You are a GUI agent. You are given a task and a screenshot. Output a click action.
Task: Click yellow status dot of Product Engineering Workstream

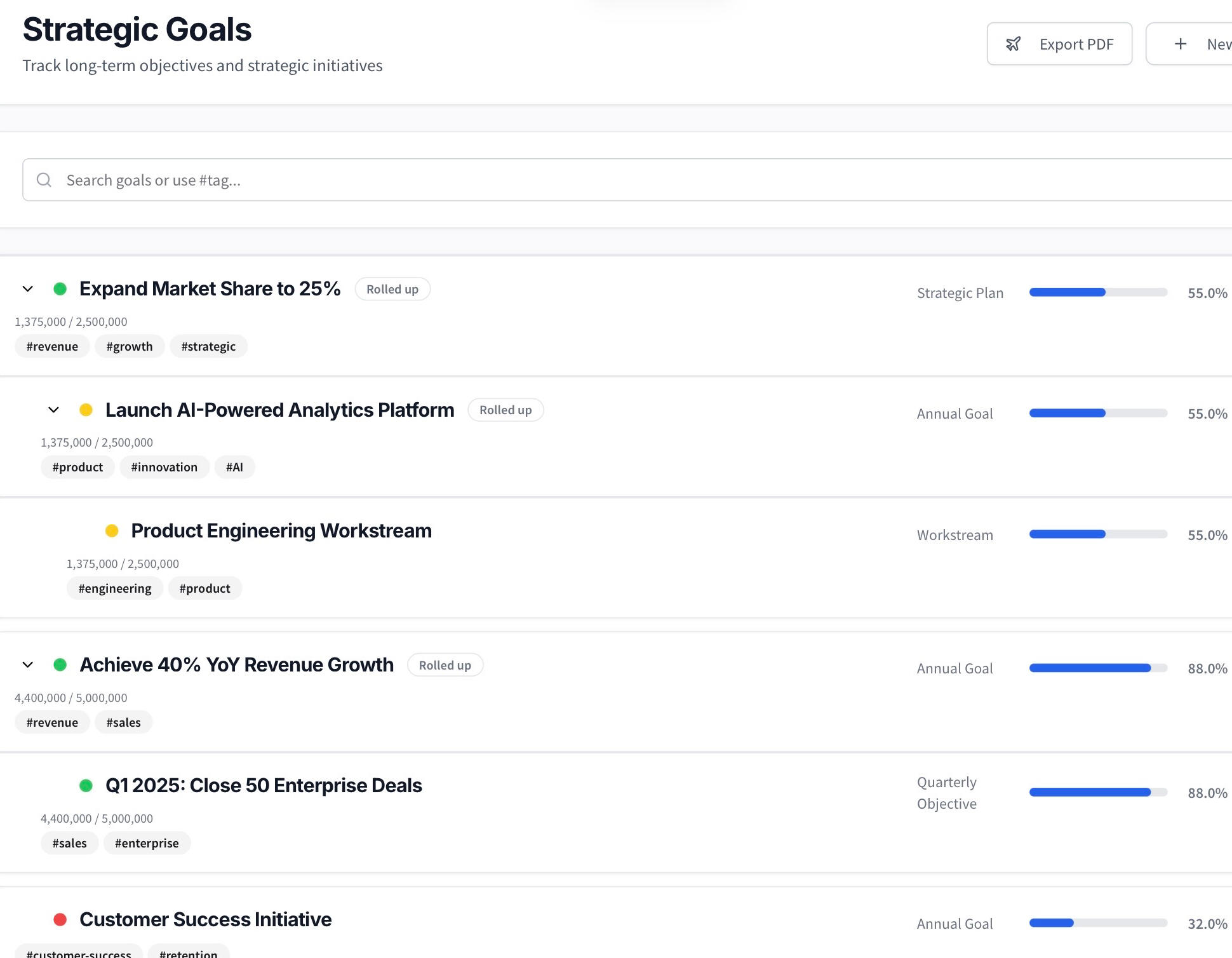click(x=112, y=530)
